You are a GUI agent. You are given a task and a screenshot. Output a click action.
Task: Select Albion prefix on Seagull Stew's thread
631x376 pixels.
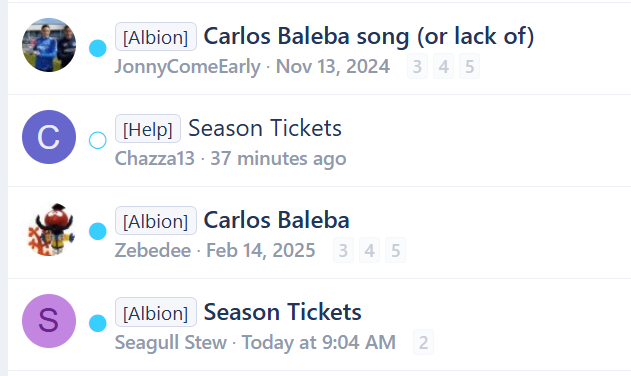point(156,312)
